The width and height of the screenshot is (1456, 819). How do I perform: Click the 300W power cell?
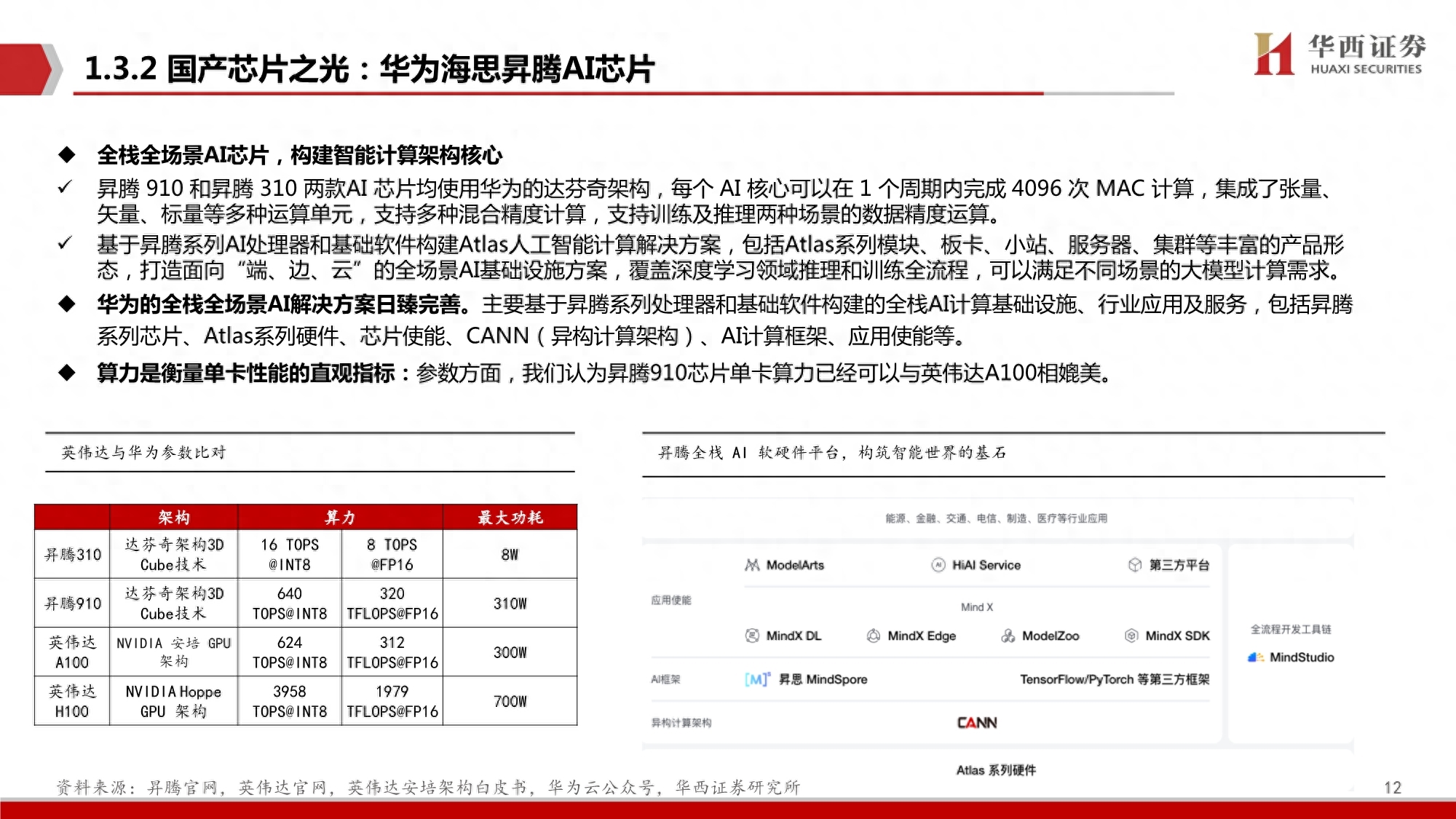[510, 652]
